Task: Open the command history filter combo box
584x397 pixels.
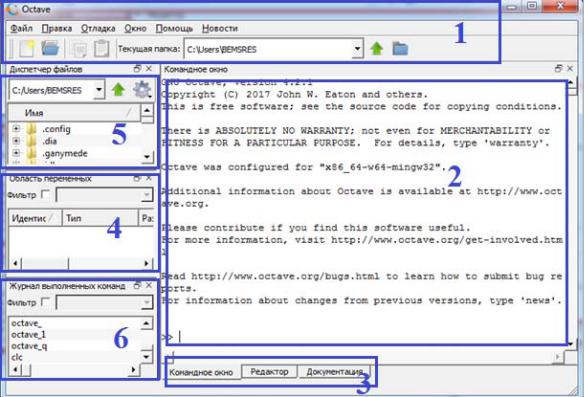Action: [104, 302]
